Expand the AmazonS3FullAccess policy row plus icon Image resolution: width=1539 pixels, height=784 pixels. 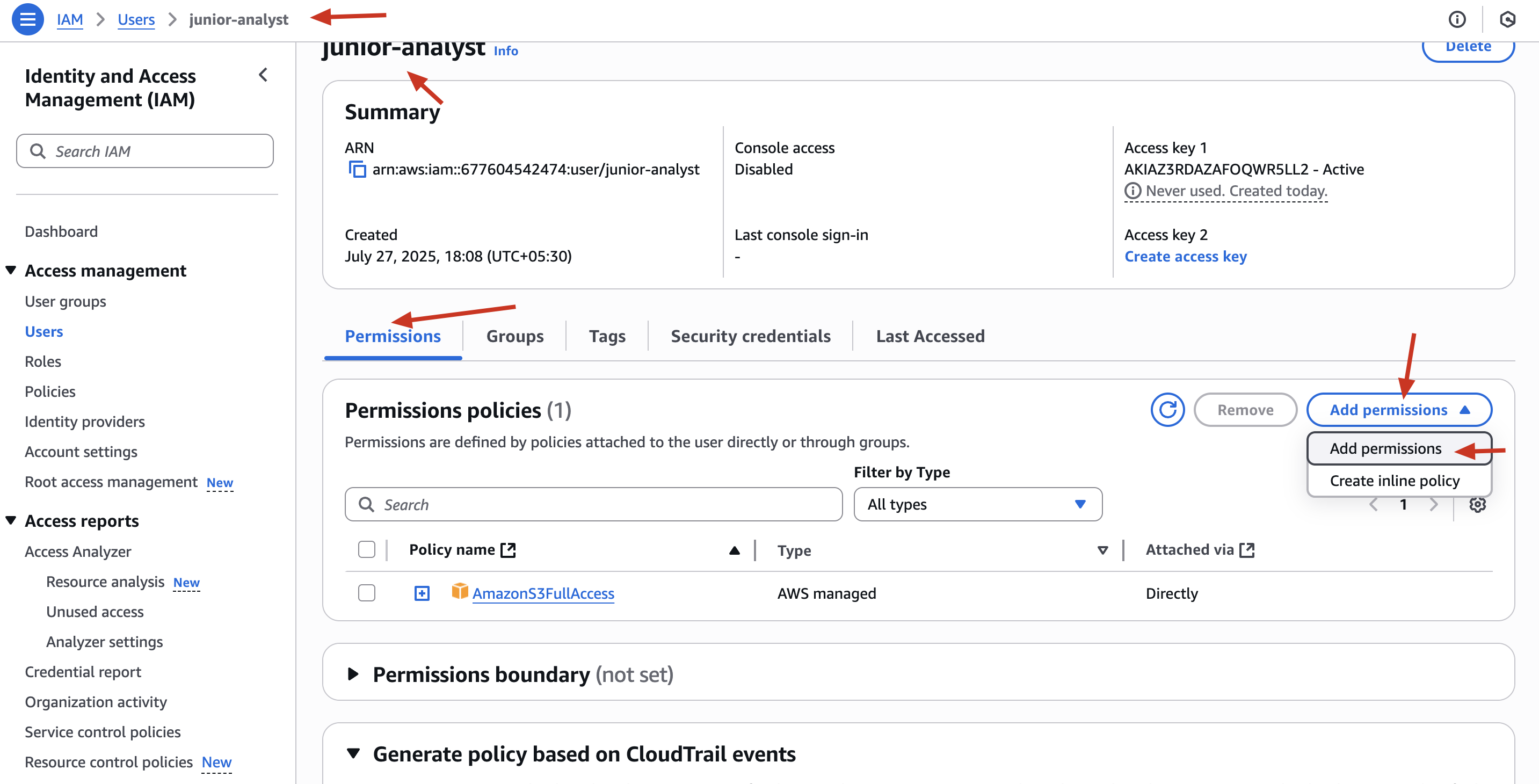click(422, 593)
